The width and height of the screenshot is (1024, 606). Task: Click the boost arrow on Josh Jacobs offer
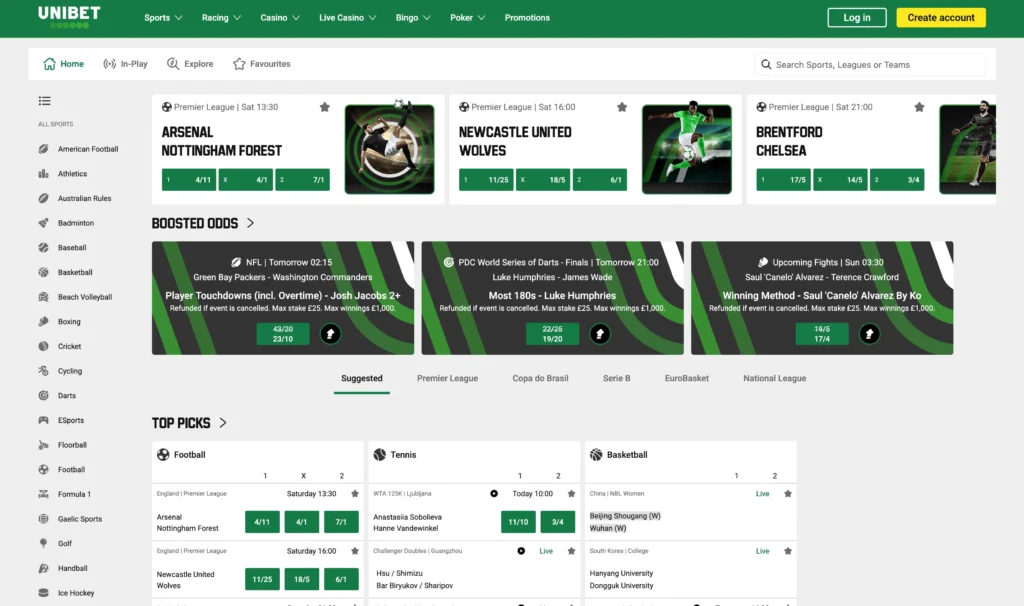[331, 334]
